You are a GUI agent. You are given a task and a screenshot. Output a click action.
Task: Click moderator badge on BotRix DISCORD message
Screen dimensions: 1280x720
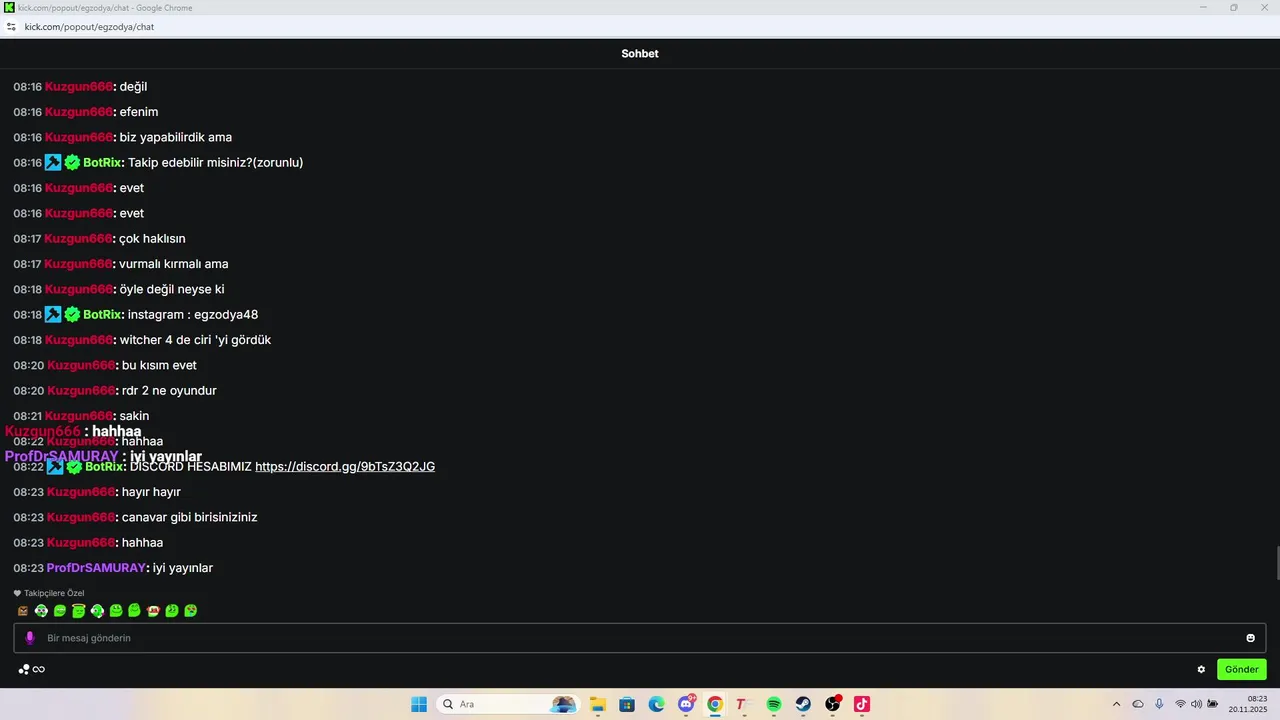coord(55,467)
